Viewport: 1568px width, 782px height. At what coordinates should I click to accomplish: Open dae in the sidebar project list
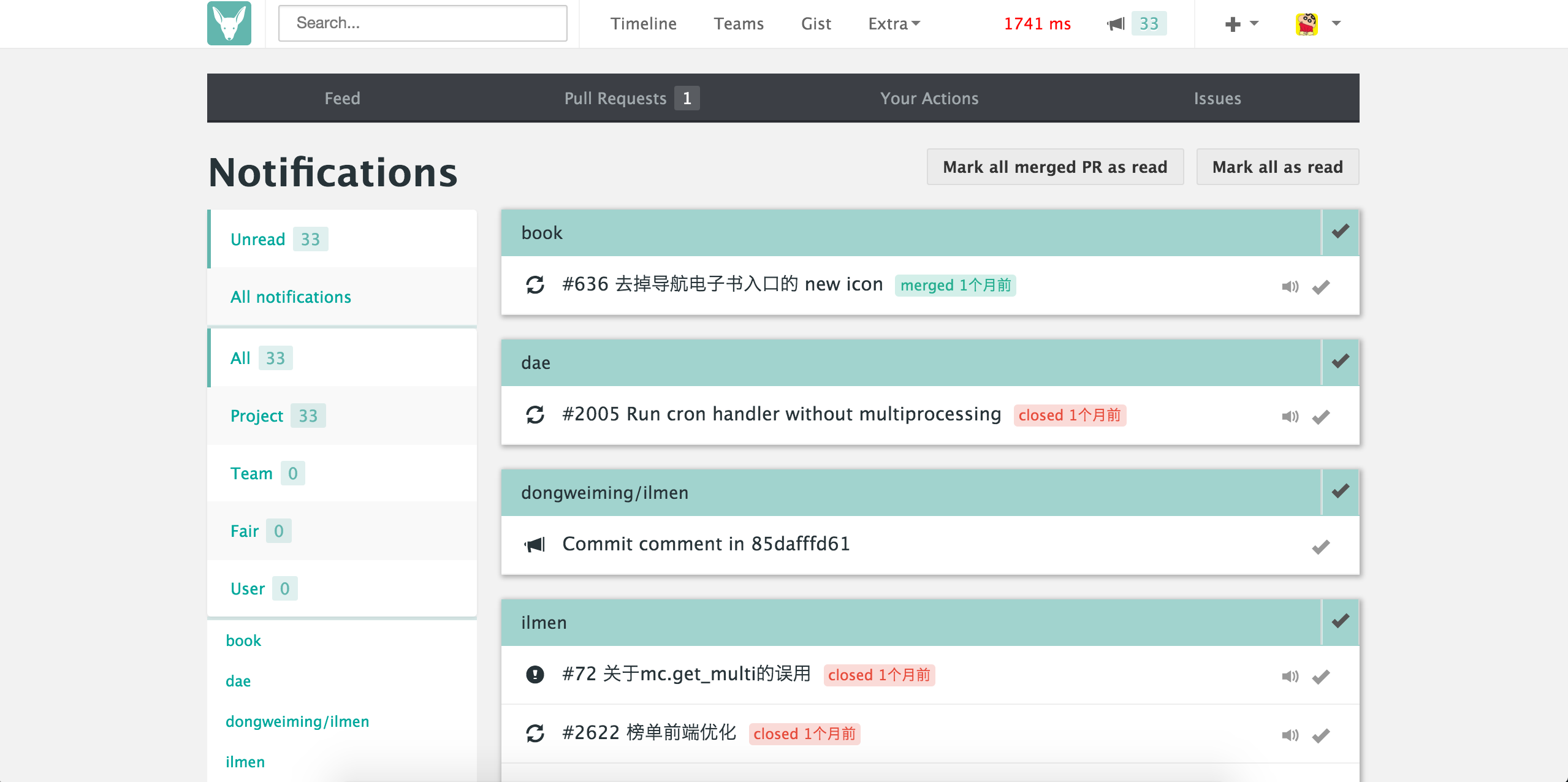click(x=238, y=681)
